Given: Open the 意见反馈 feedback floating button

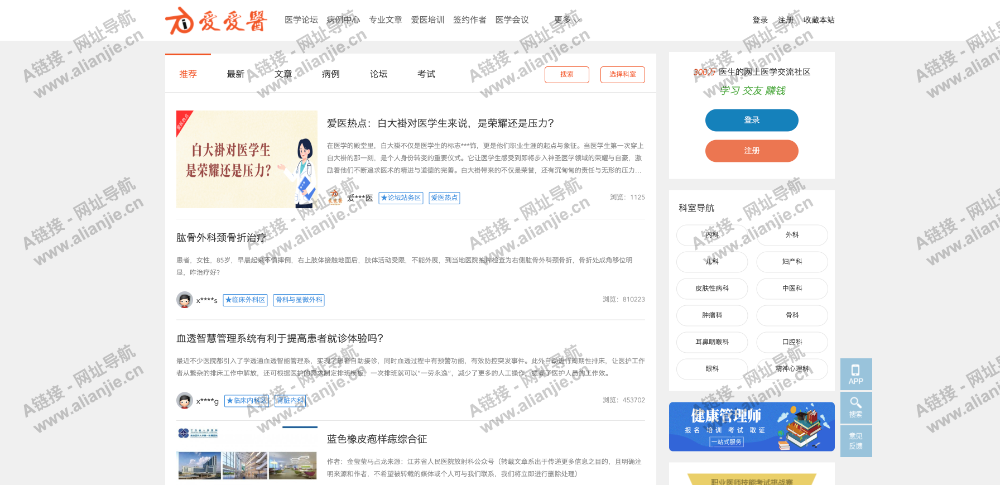Looking at the screenshot, I should tap(855, 441).
